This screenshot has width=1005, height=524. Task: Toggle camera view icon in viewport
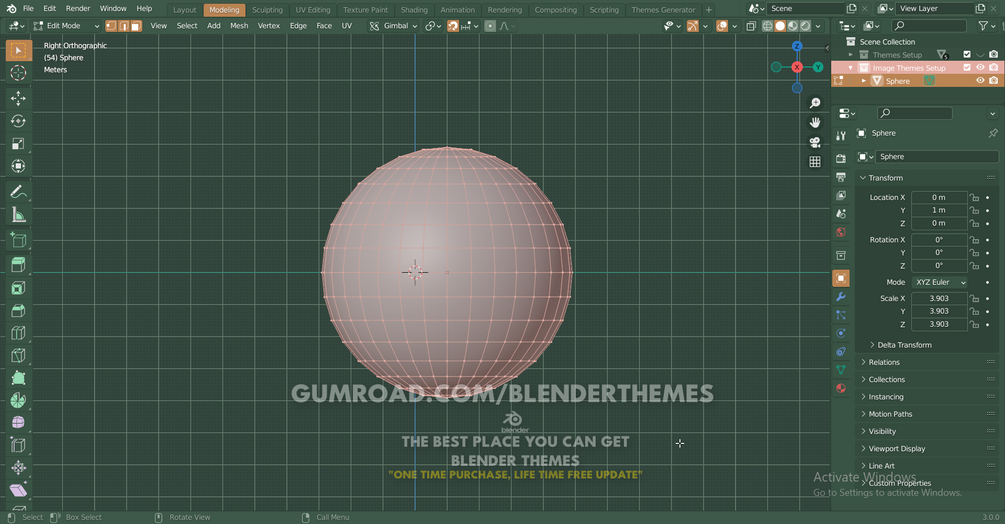(x=815, y=142)
